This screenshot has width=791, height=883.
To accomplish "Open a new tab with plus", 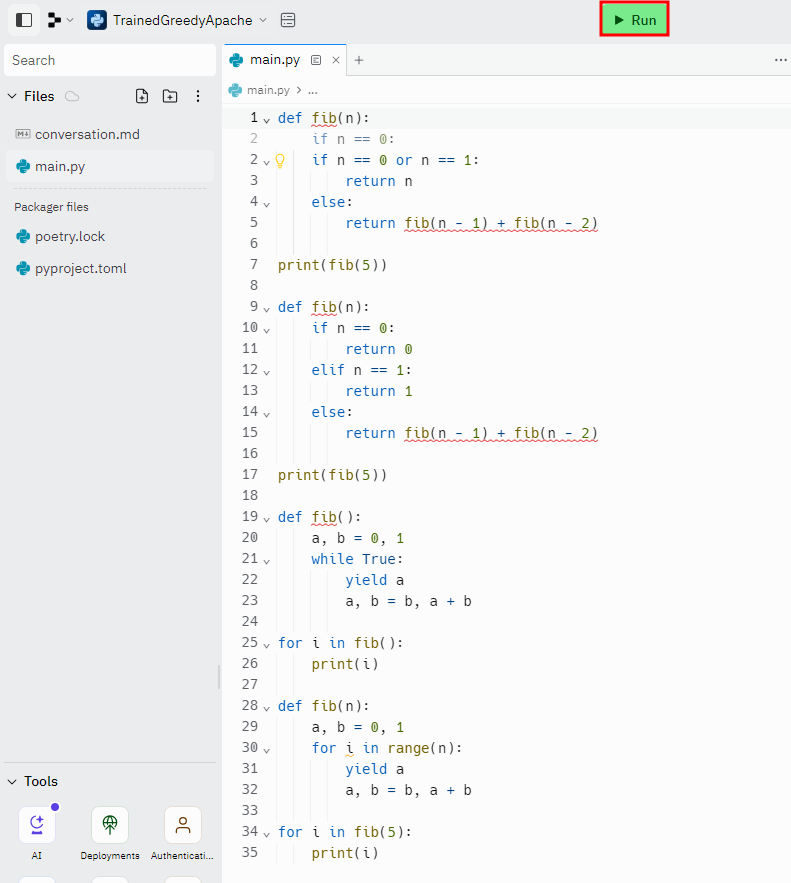I will pos(359,60).
